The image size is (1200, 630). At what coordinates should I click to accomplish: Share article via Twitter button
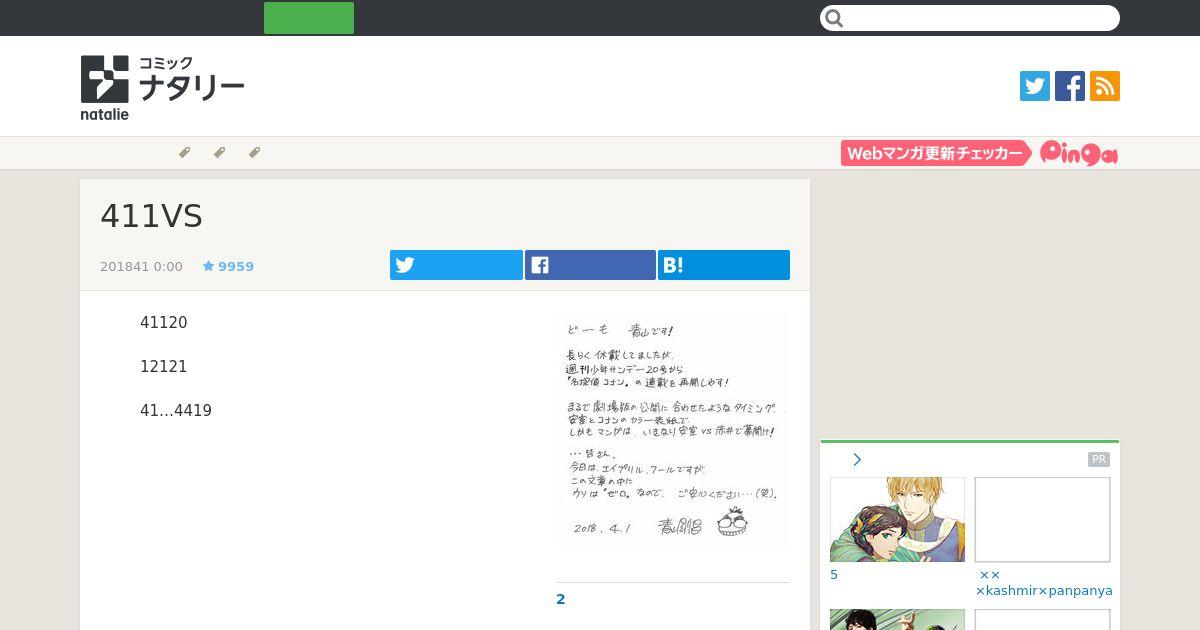[x=456, y=265]
